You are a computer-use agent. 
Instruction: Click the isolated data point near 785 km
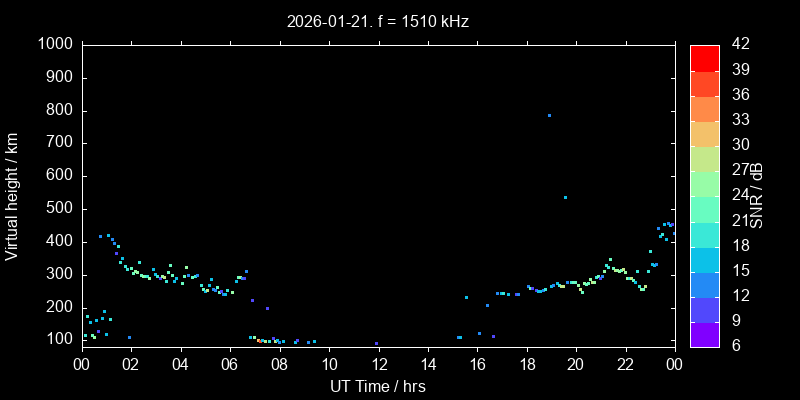coord(549,115)
